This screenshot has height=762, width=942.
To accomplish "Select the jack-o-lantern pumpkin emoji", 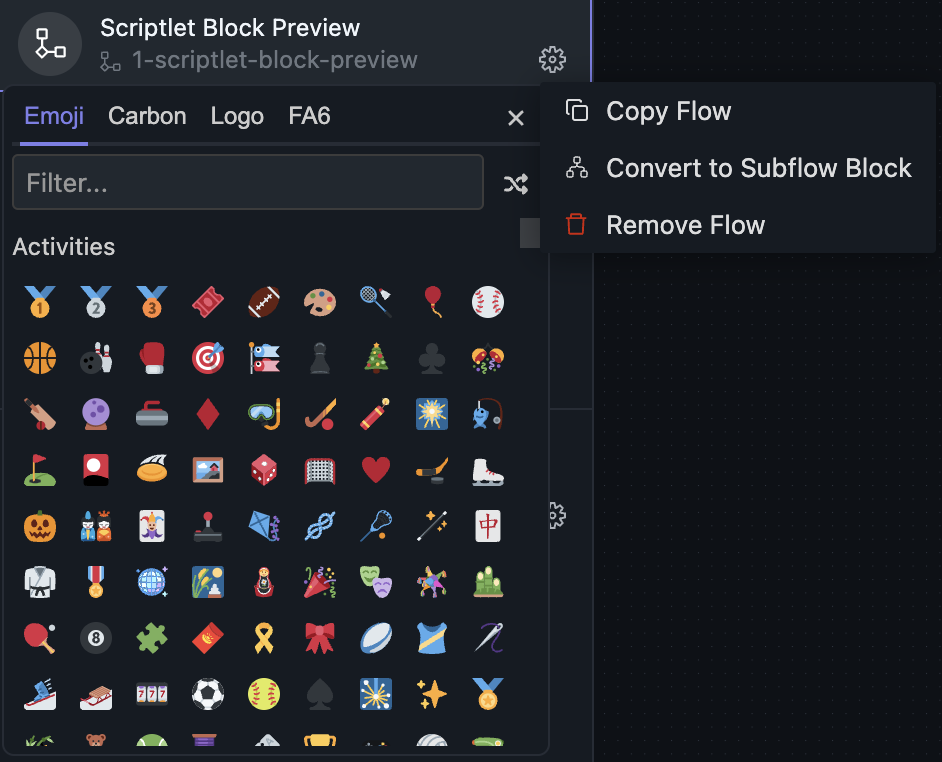I will click(40, 525).
